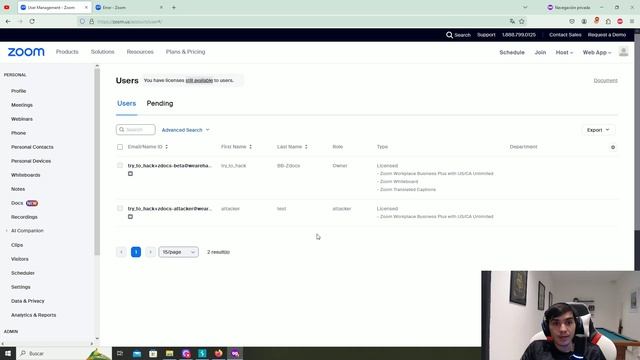The image size is (640, 360).
Task: Open the list all tabs chevron
Action: click(525, 7)
